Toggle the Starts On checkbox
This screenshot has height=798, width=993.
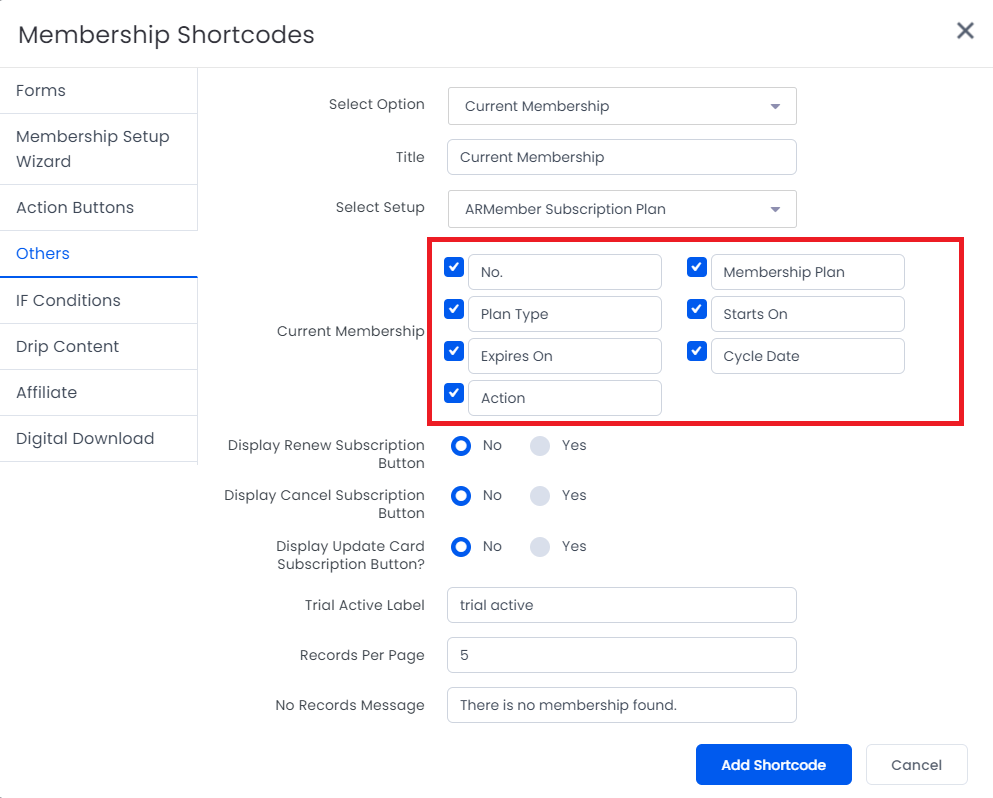click(x=697, y=309)
